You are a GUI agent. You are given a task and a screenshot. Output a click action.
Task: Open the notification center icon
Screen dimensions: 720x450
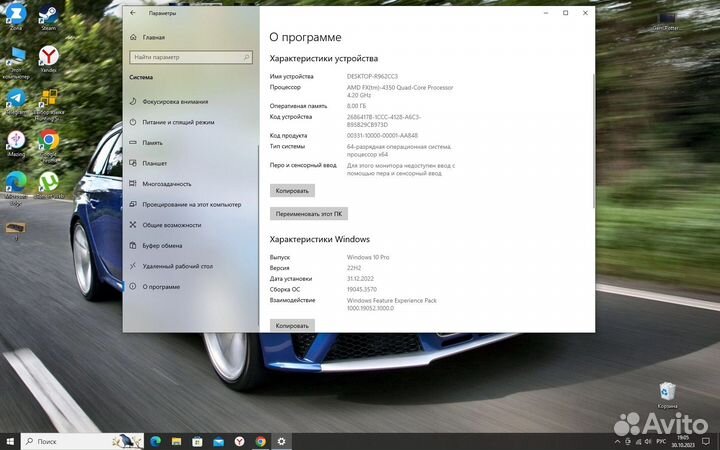point(706,441)
